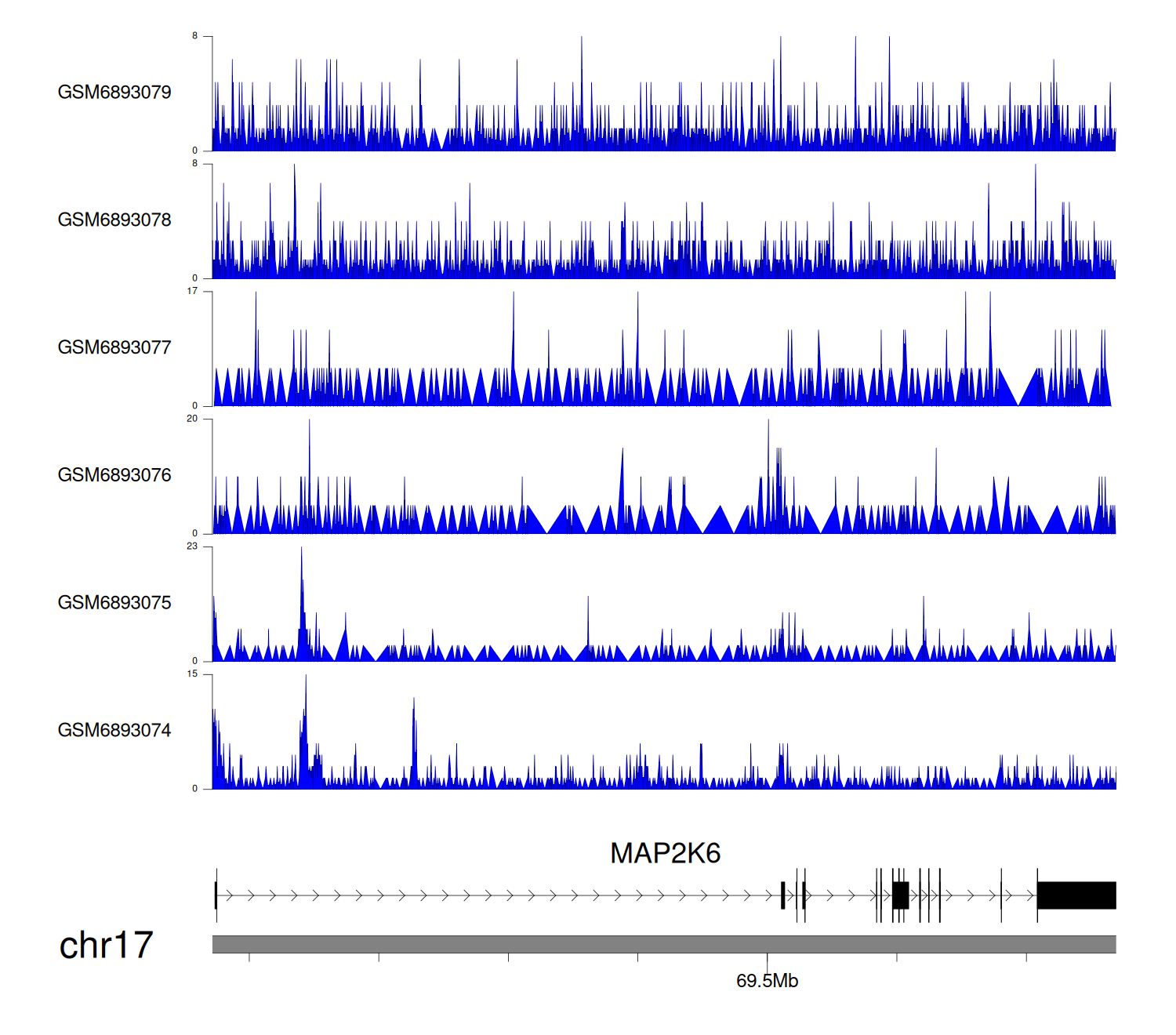Click the thick middle exon block of MAP2K6
Viewport: 1176px width, 1035px height.
900,895
